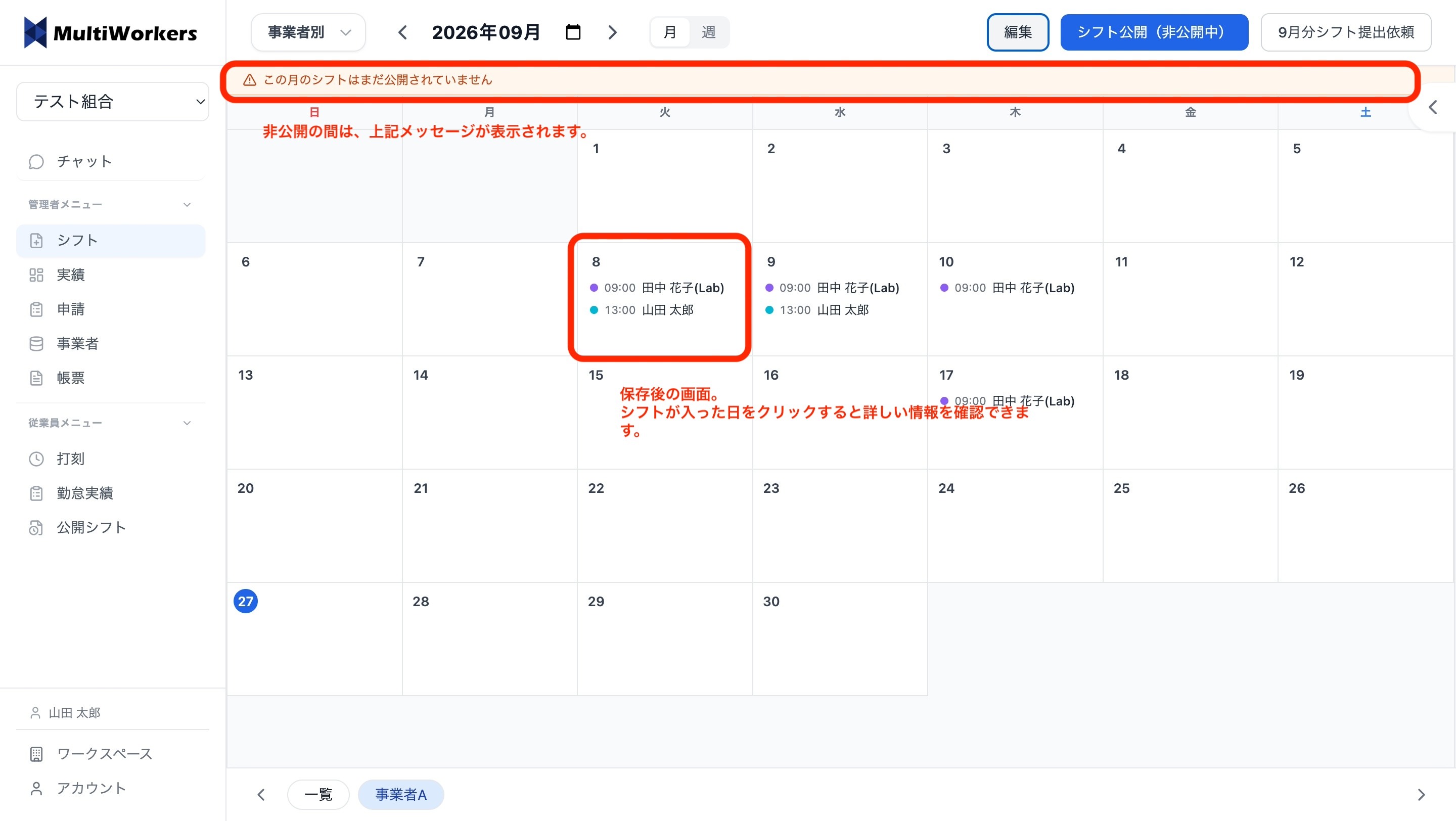1456x821 pixels.
Task: Open アカウント page
Action: (x=111, y=788)
